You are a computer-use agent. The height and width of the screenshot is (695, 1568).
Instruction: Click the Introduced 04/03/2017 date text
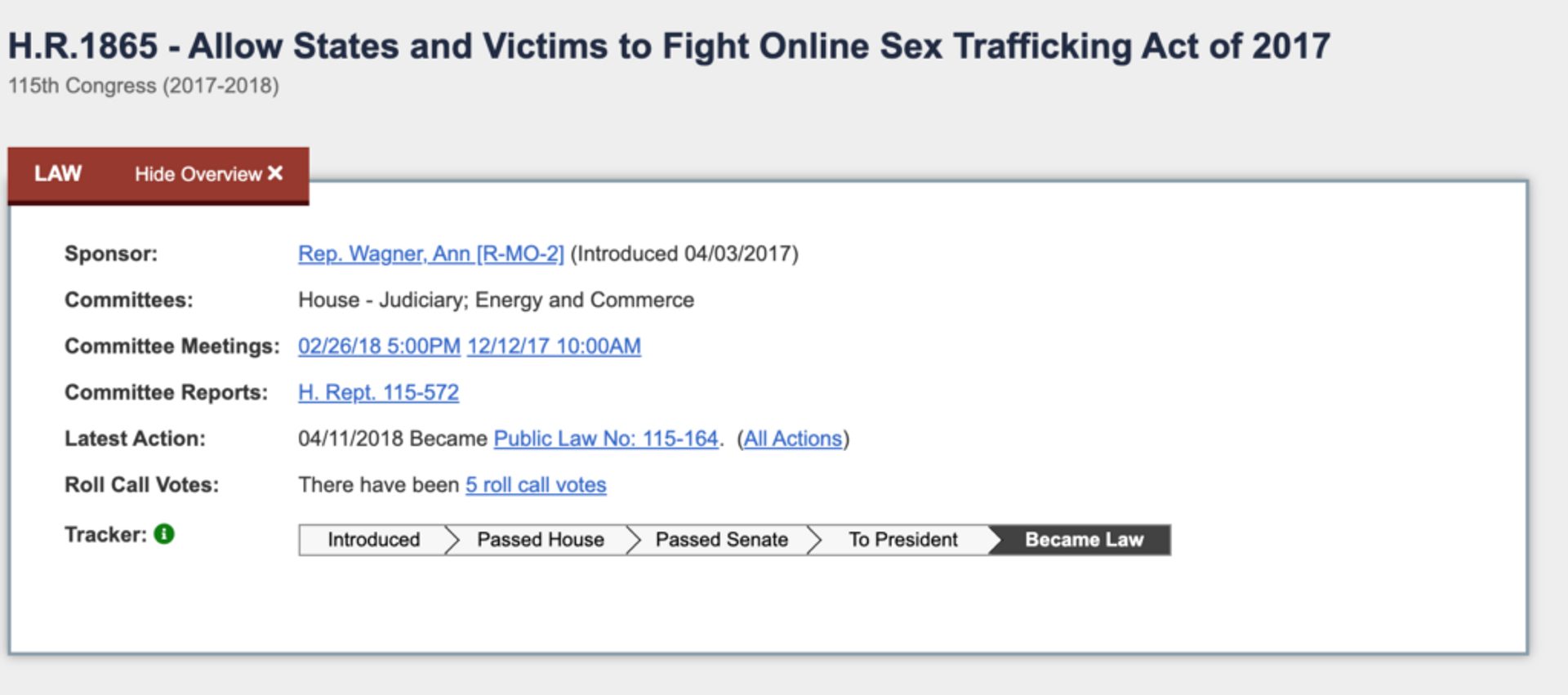point(684,254)
